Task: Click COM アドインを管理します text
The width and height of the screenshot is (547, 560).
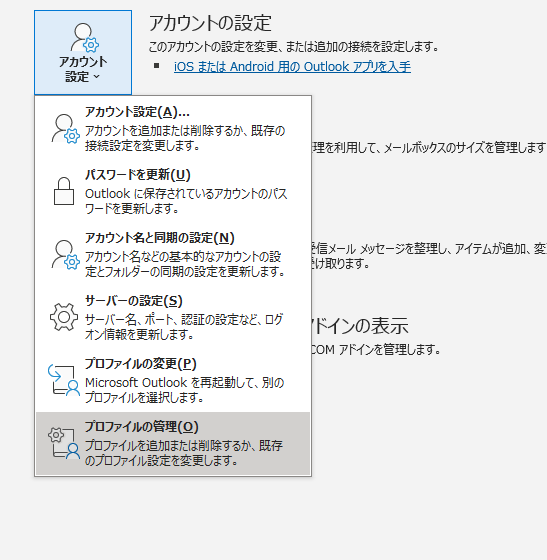Action: pyautogui.click(x=376, y=349)
